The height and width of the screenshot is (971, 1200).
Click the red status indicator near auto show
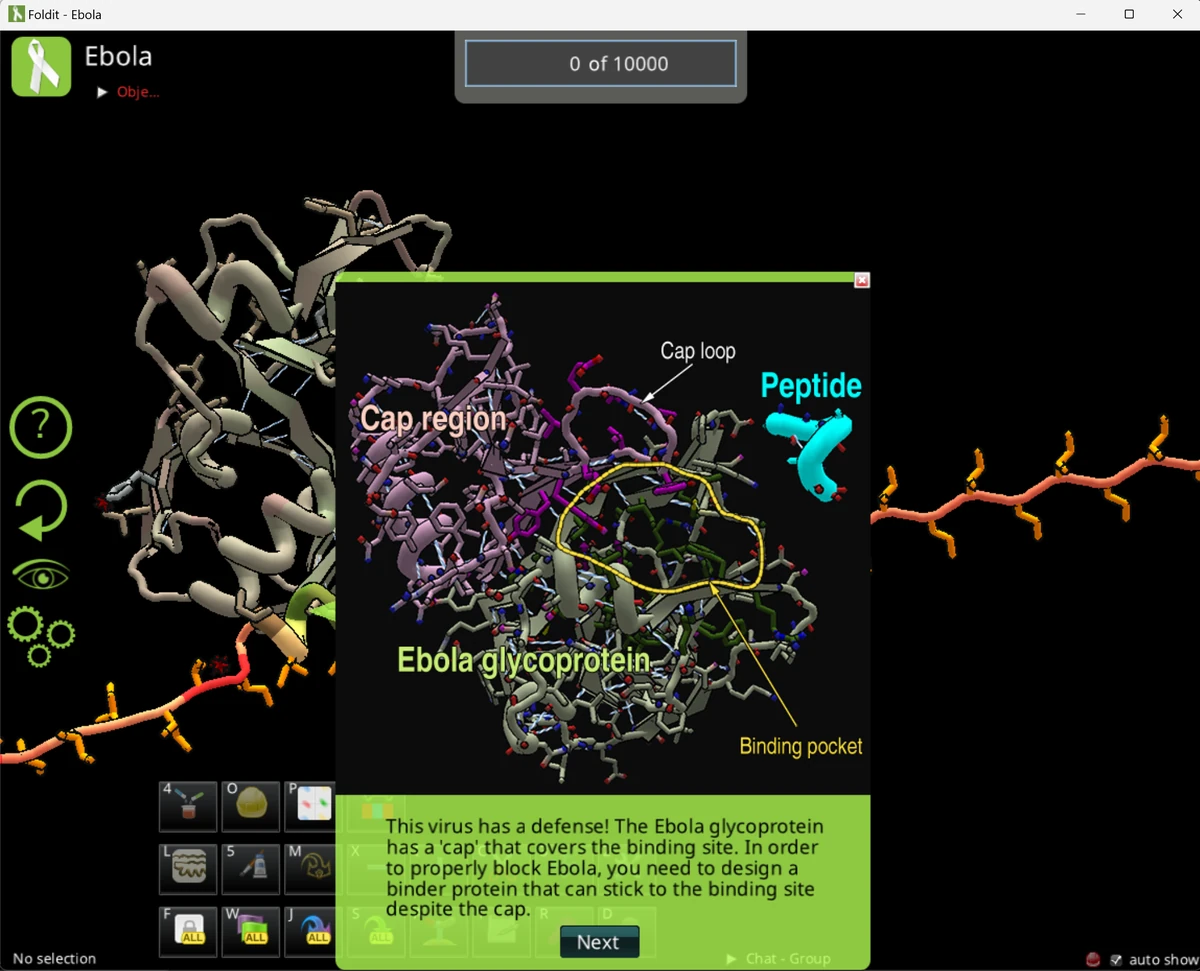tap(1093, 958)
